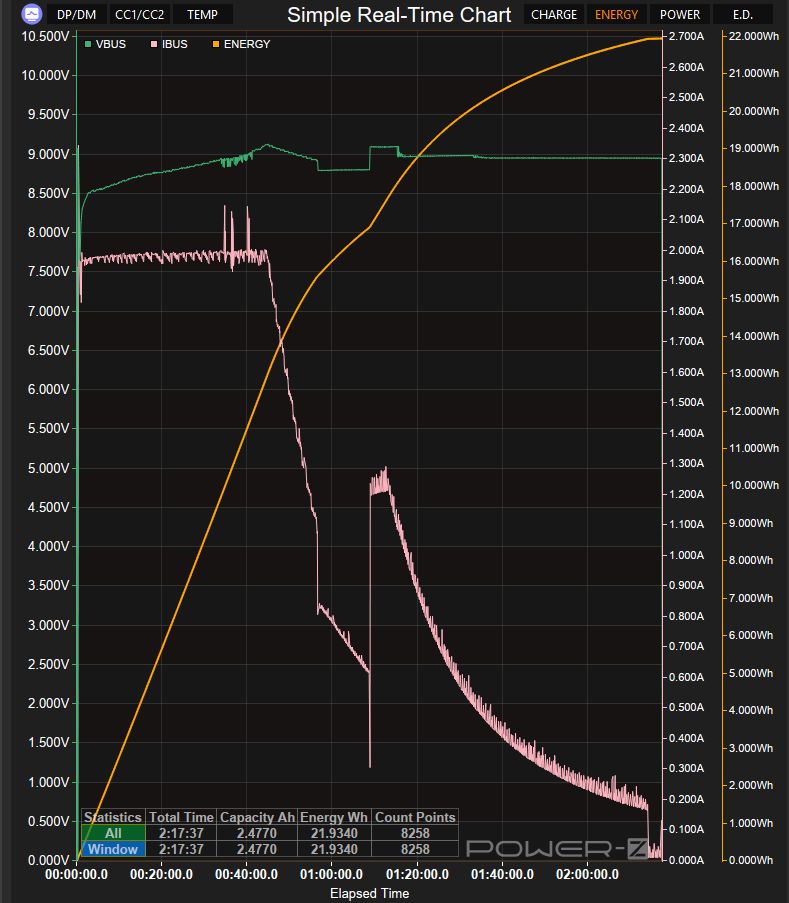Switch the chart to POWER
The width and height of the screenshot is (789, 903).
680,14
